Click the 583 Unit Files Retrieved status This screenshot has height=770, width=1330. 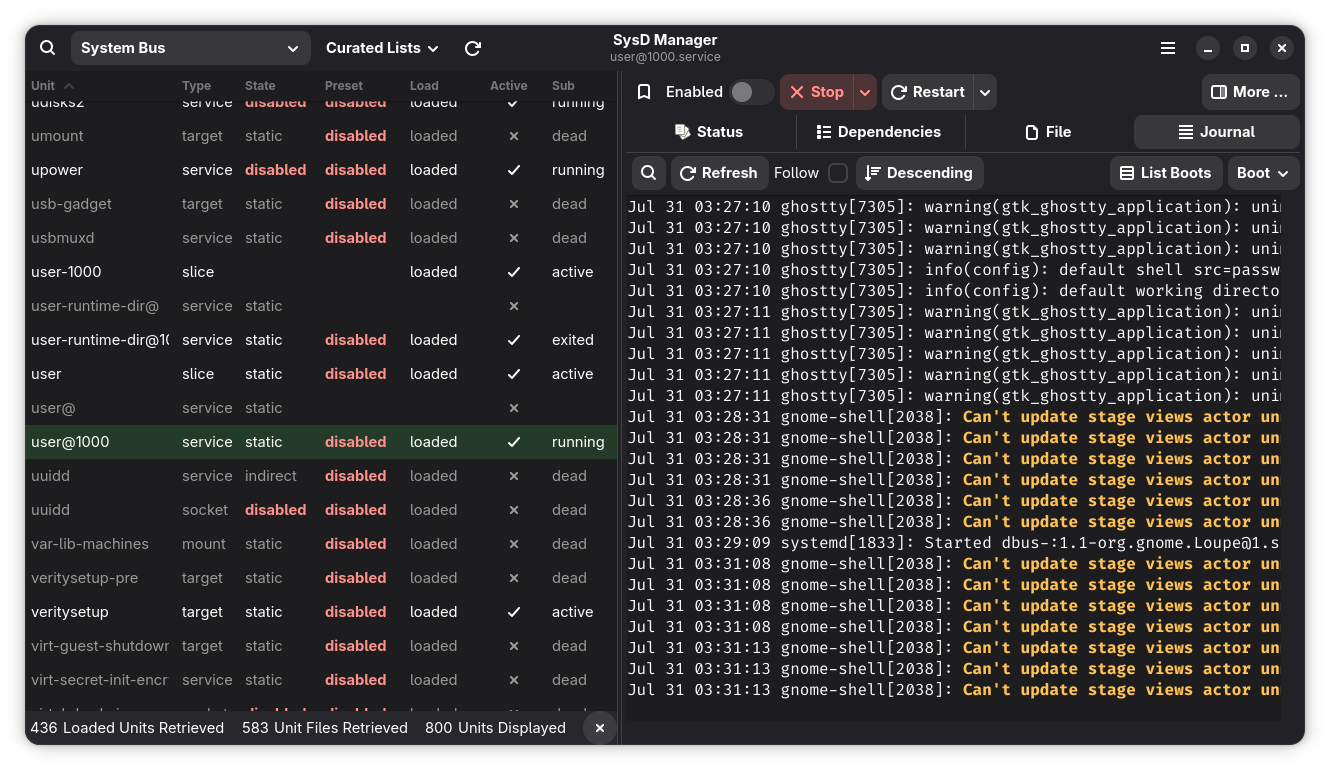tap(325, 728)
